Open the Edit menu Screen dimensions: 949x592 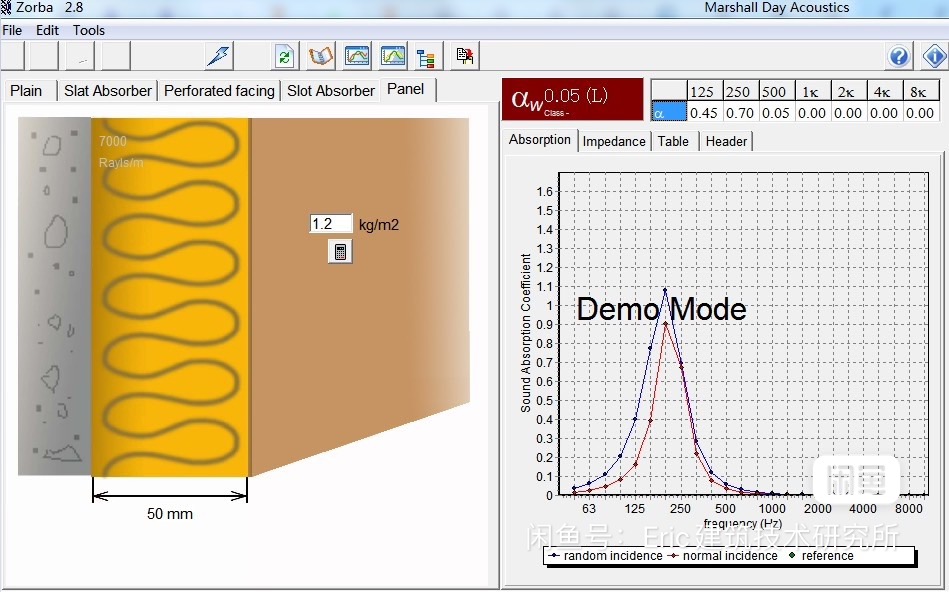coord(47,31)
